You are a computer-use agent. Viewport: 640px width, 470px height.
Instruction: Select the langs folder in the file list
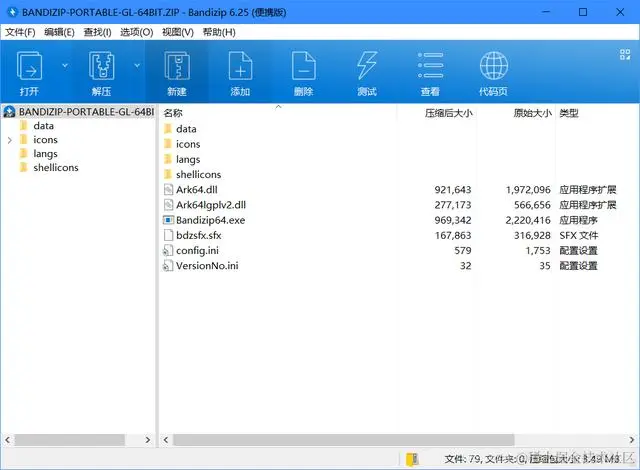pyautogui.click(x=188, y=160)
